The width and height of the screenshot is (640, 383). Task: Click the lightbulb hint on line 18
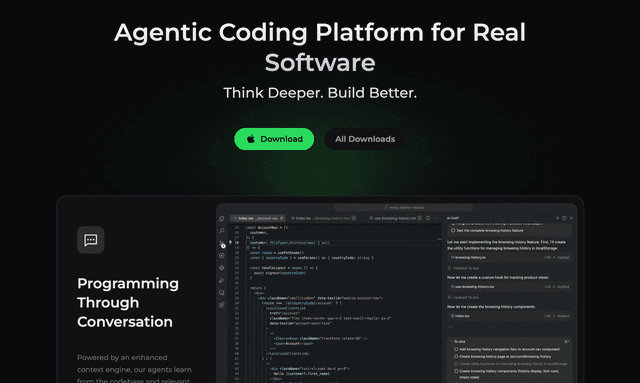pyautogui.click(x=231, y=243)
